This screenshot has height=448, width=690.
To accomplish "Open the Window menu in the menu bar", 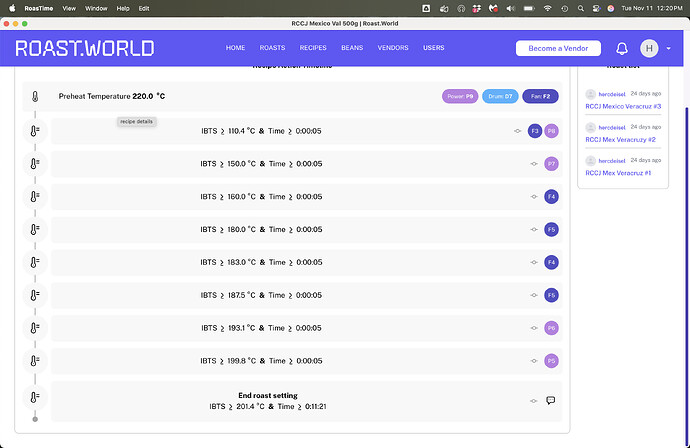I will pyautogui.click(x=96, y=8).
